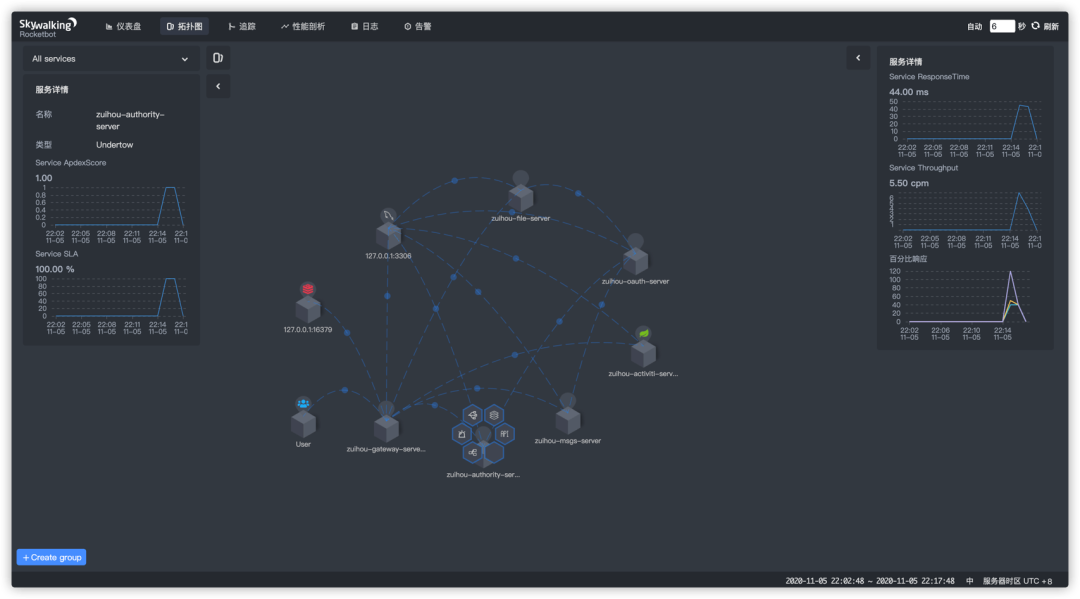Select the zuihou-activiti-server Spring node

(x=643, y=353)
